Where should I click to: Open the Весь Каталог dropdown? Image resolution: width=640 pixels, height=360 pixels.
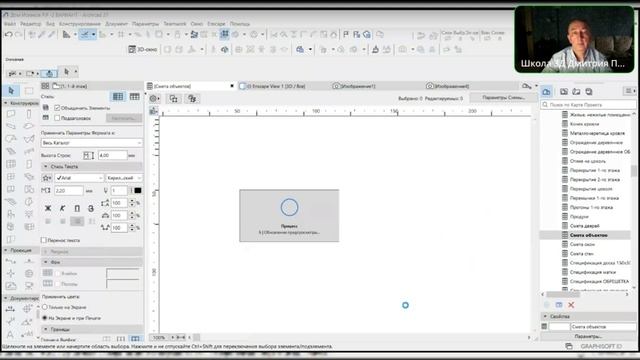pos(91,143)
